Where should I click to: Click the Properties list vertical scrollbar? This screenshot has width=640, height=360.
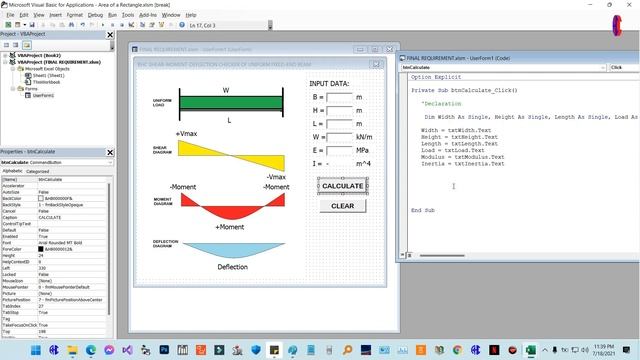[109, 249]
